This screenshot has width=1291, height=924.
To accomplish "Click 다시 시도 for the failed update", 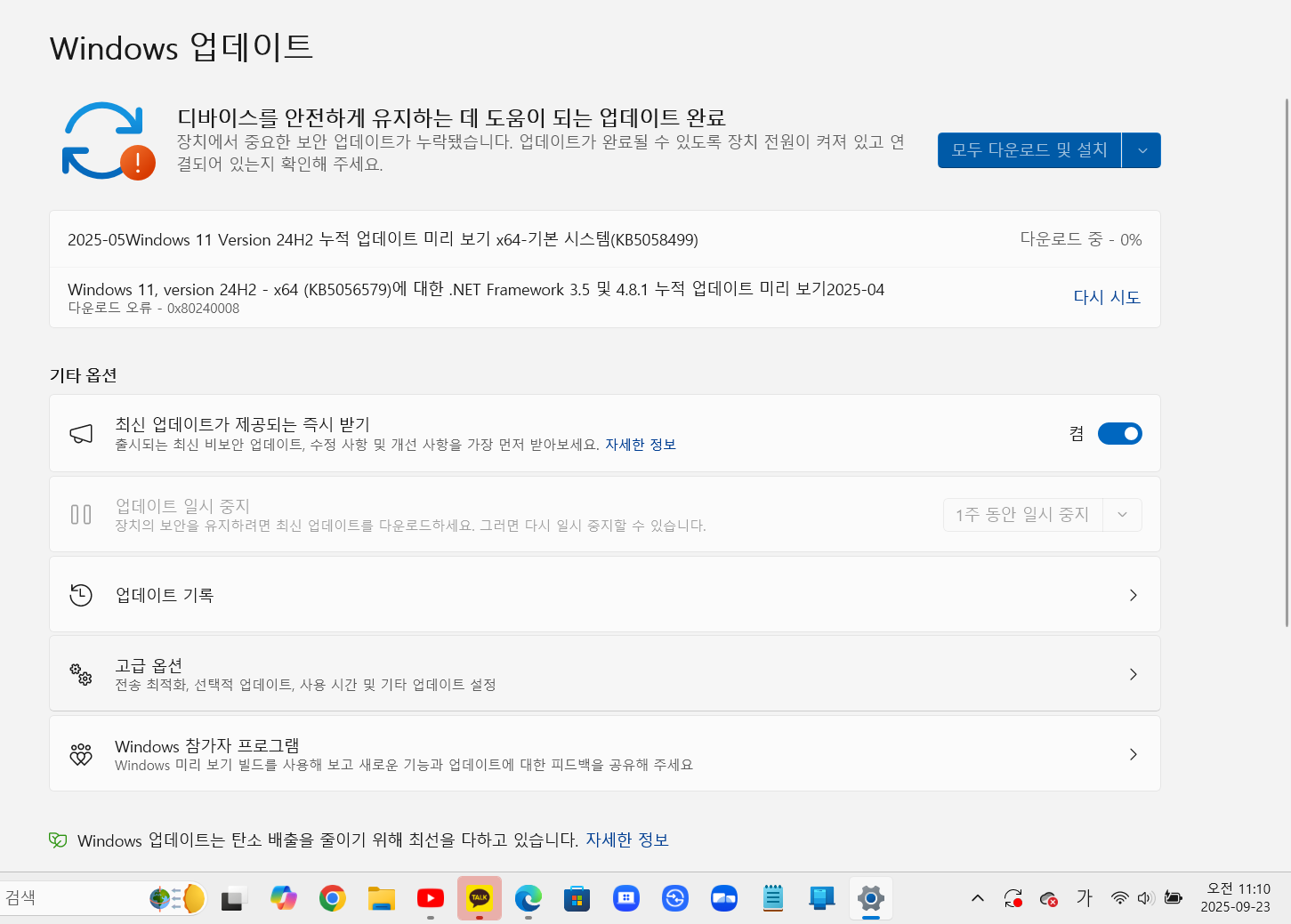I will click(1107, 297).
